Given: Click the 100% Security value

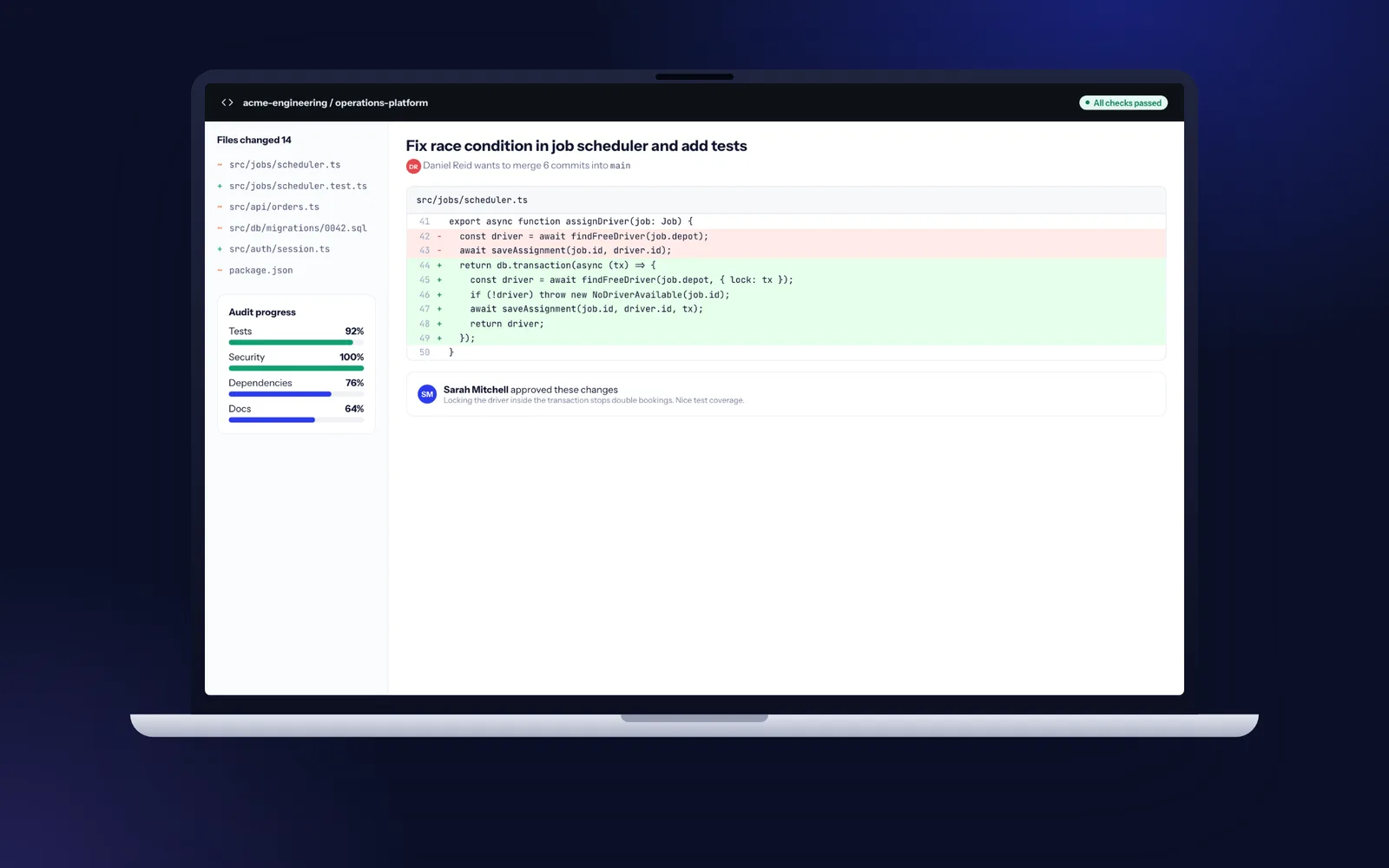Looking at the screenshot, I should 352,358.
